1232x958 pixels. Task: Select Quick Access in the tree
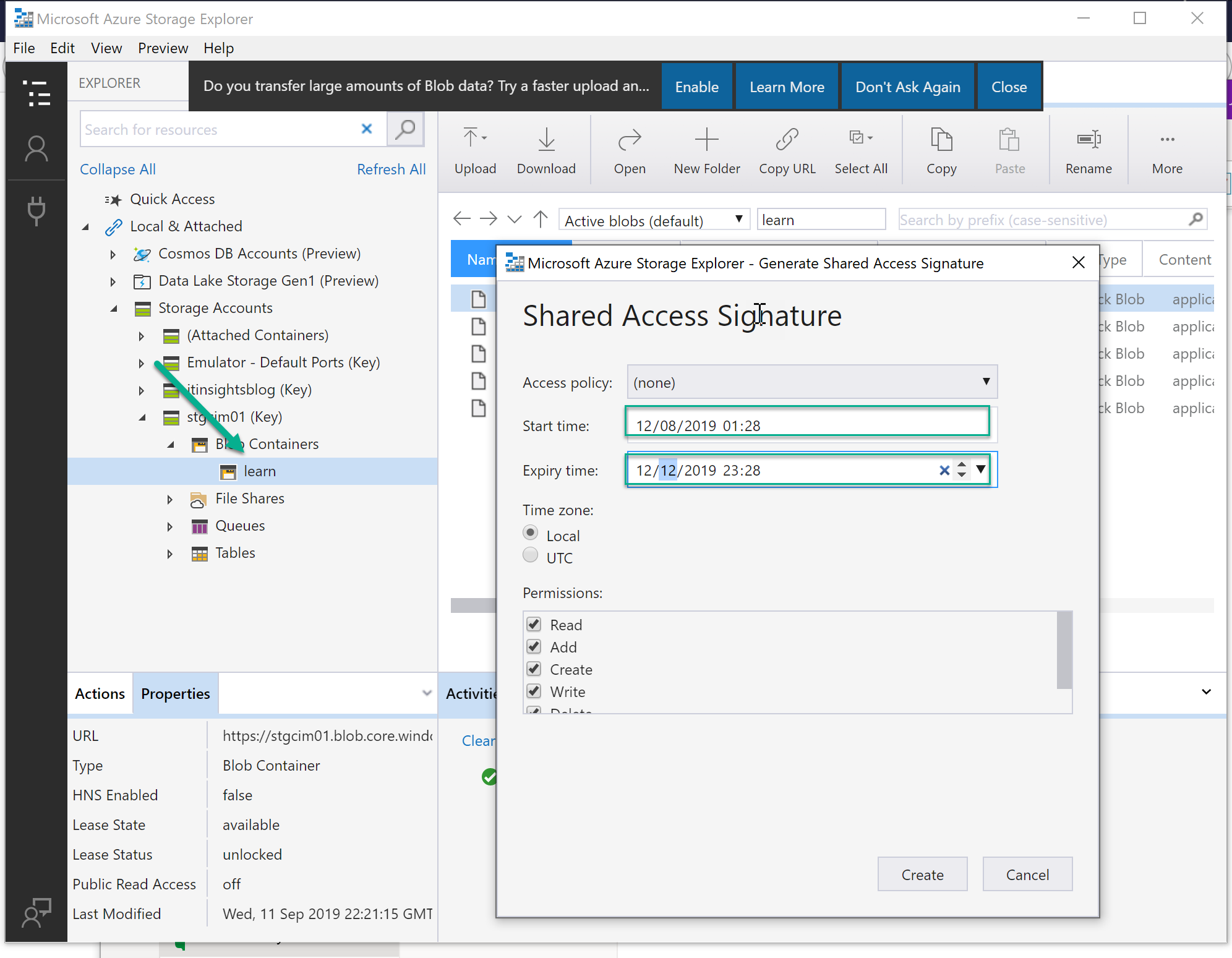pos(172,199)
